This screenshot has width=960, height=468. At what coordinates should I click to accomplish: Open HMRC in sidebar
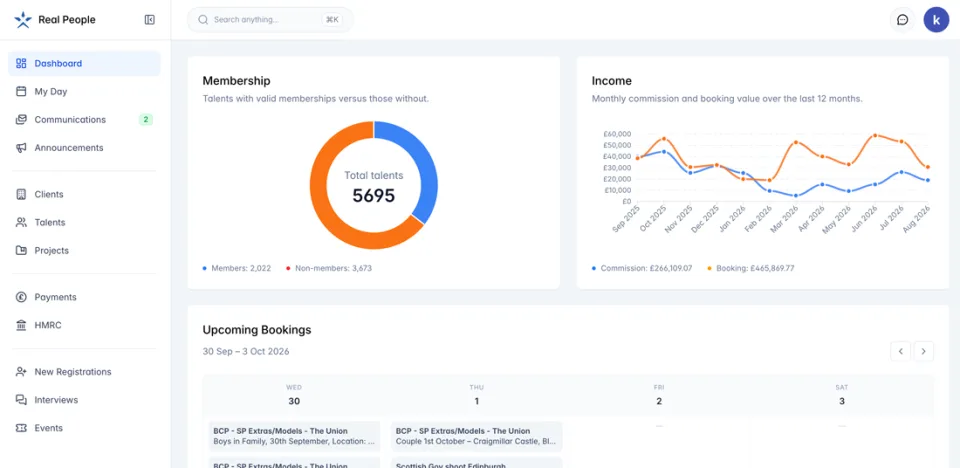coord(84,326)
